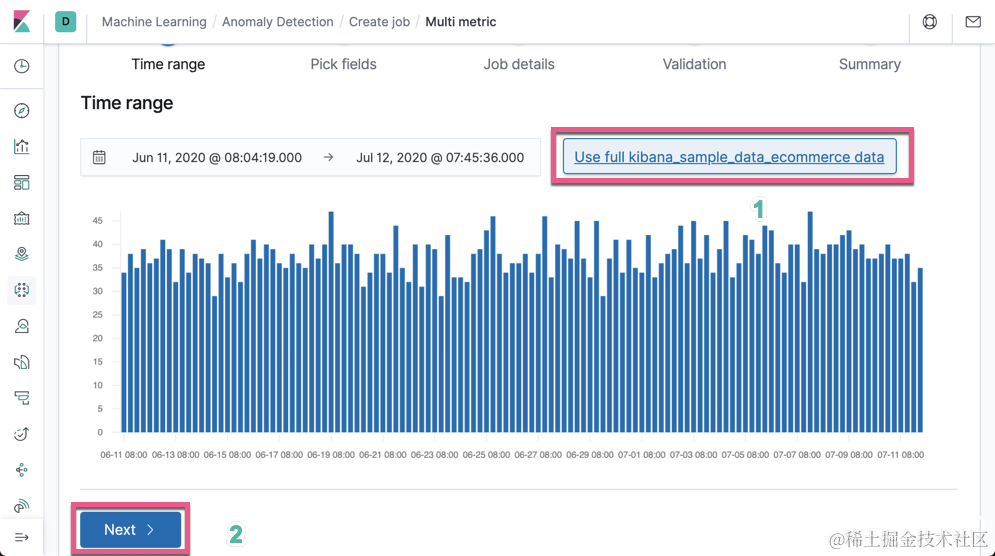The height and width of the screenshot is (556, 995).
Task: Open the newsfeed mail icon
Action: pyautogui.click(x=973, y=22)
